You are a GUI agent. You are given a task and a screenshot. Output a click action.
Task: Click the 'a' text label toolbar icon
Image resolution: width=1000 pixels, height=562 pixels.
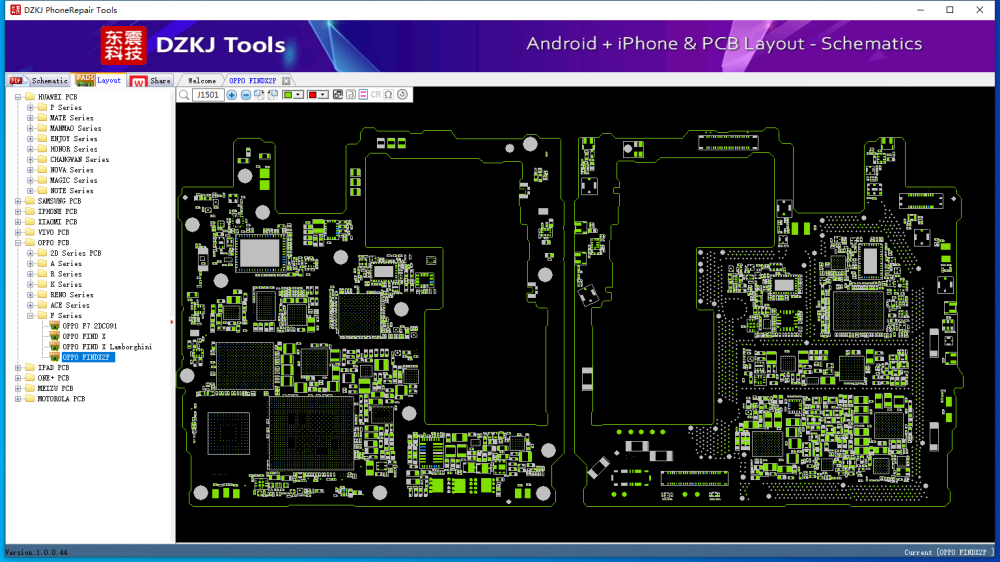(351, 95)
